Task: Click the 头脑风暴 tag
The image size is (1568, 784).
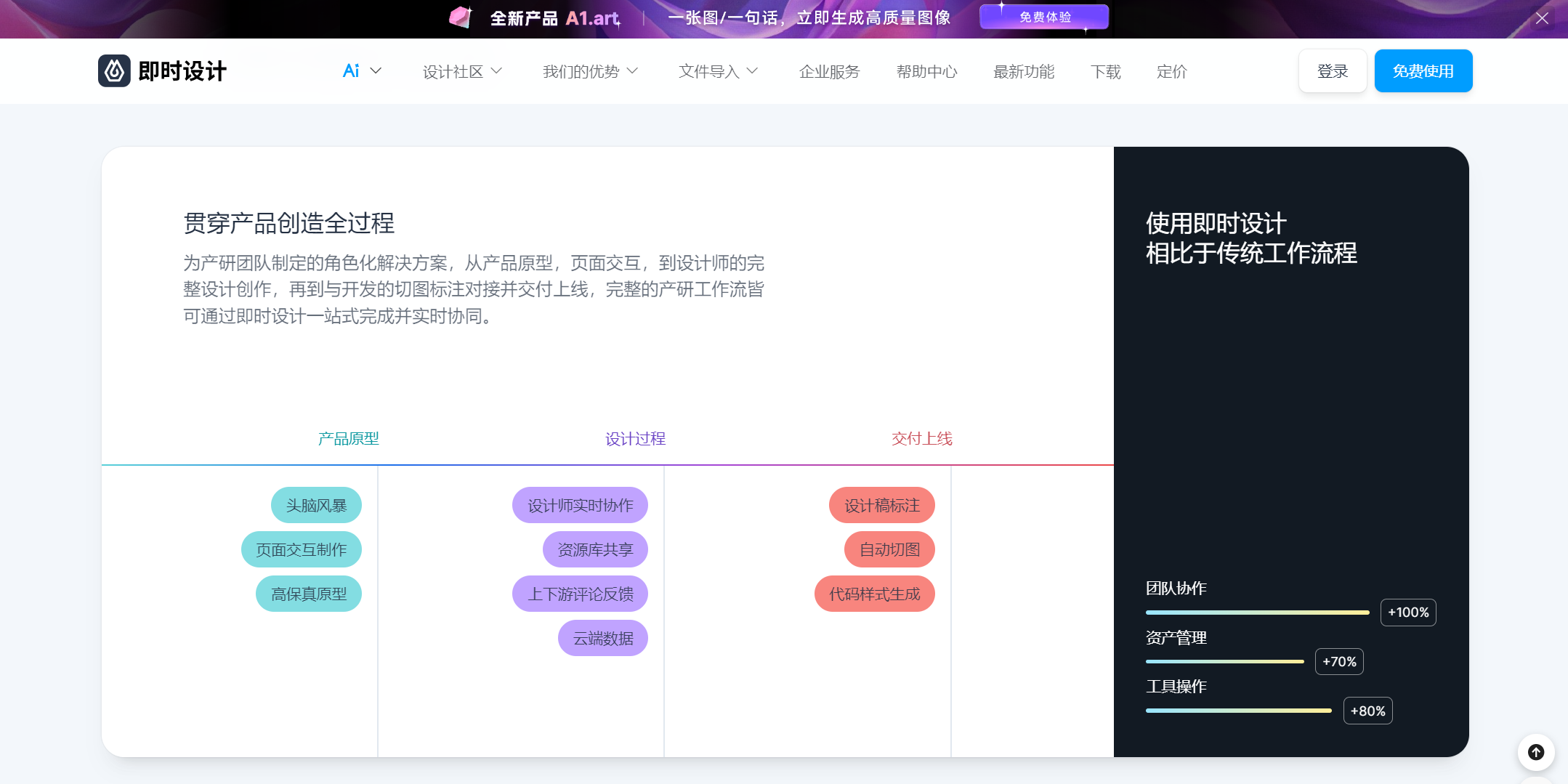Action: 316,505
